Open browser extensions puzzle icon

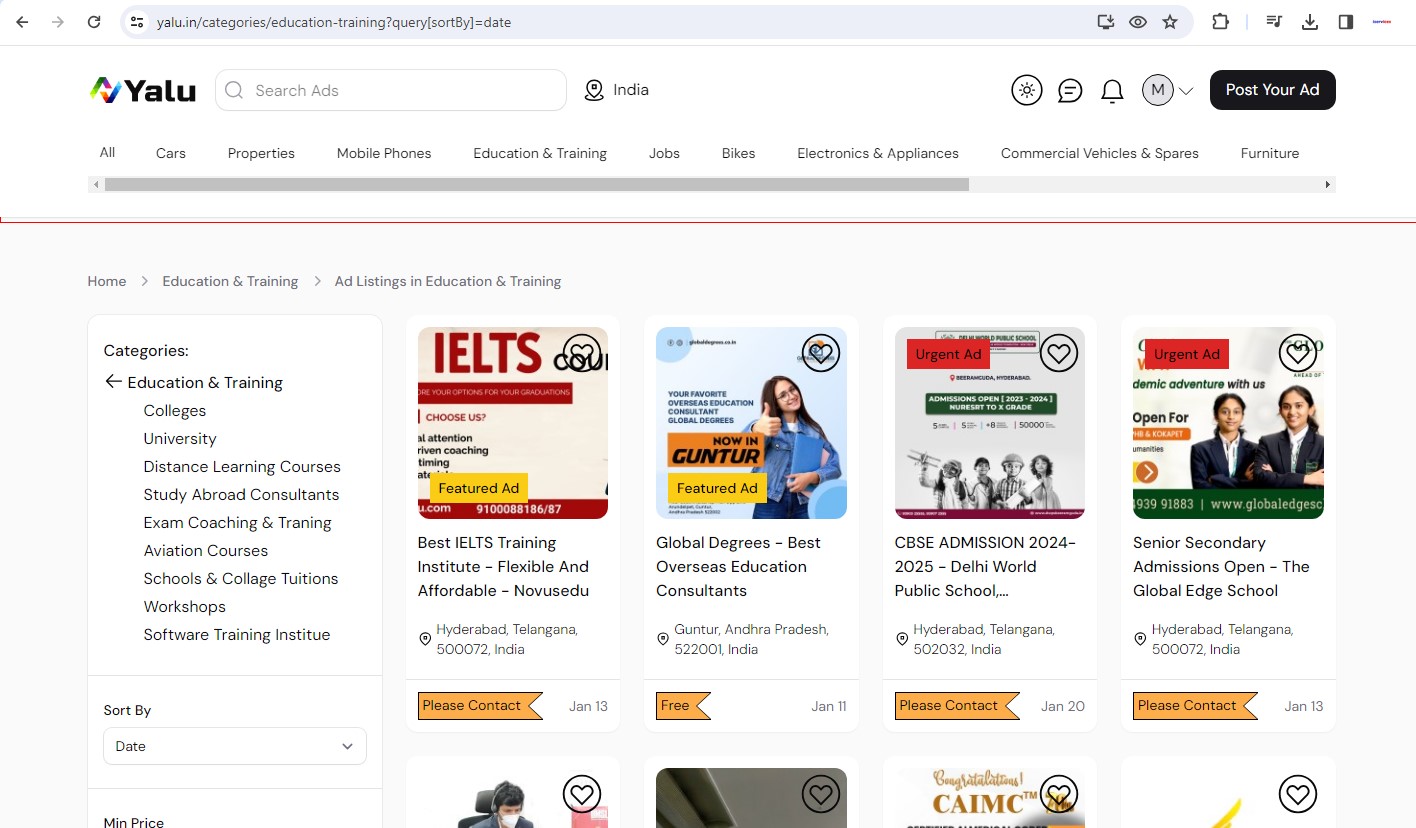tap(1220, 21)
